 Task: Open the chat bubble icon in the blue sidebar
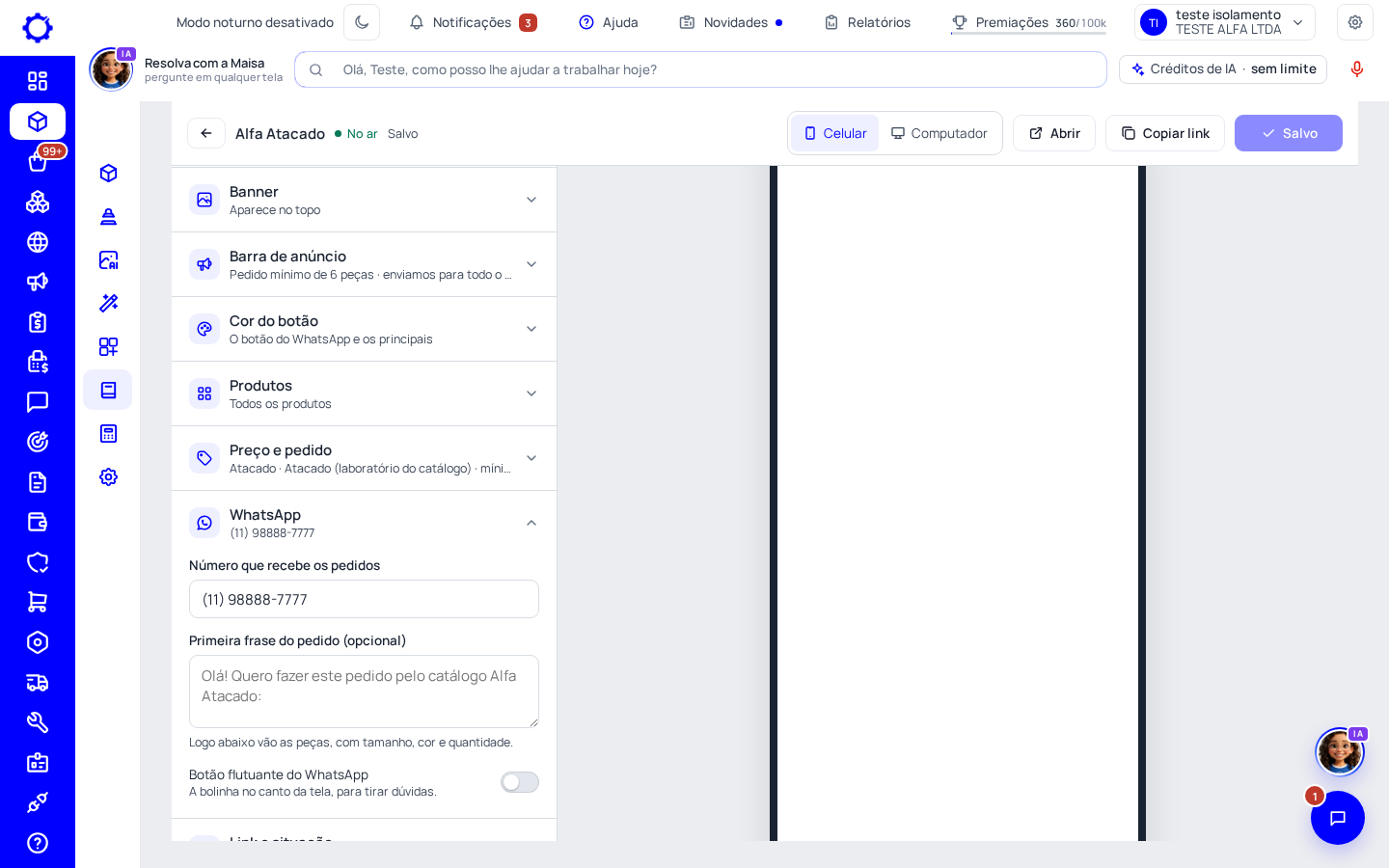point(38,402)
